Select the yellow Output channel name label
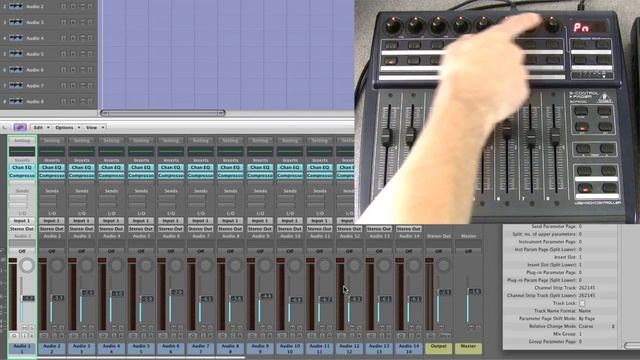The image size is (640, 360). pyautogui.click(x=439, y=348)
